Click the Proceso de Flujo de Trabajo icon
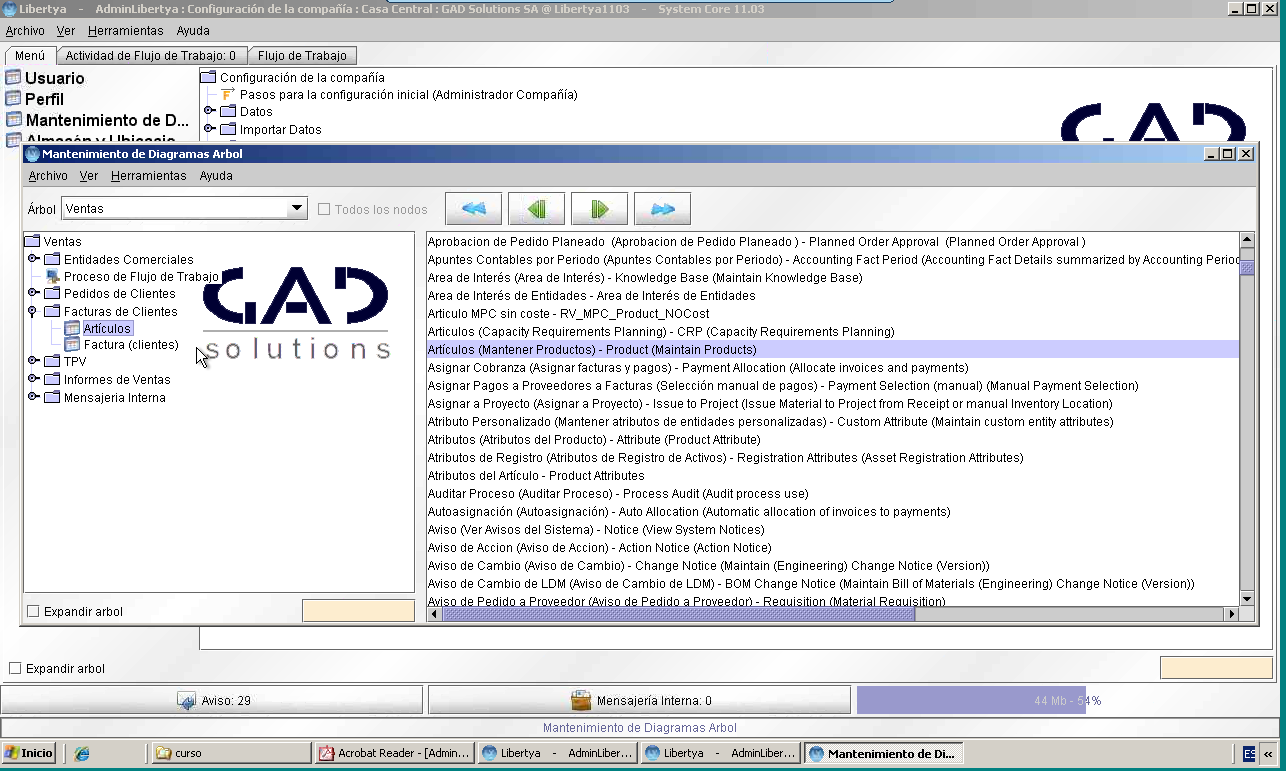 pyautogui.click(x=52, y=277)
